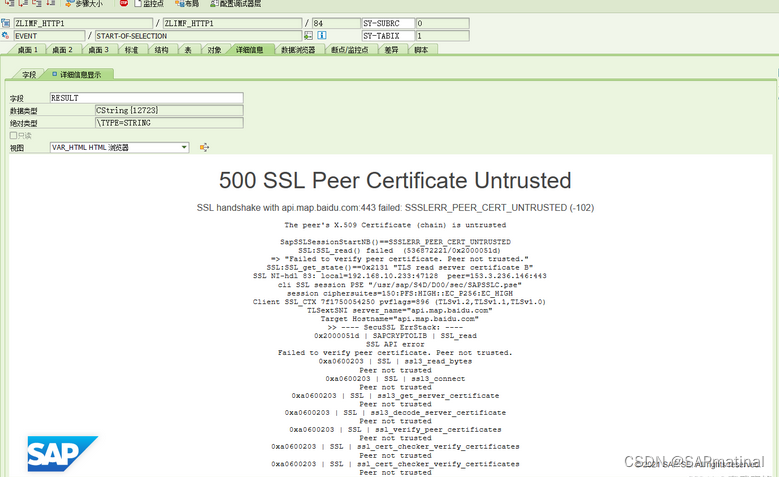This screenshot has width=779, height=477.
Task: Click the CString{12723} data type field
Action: [169, 110]
